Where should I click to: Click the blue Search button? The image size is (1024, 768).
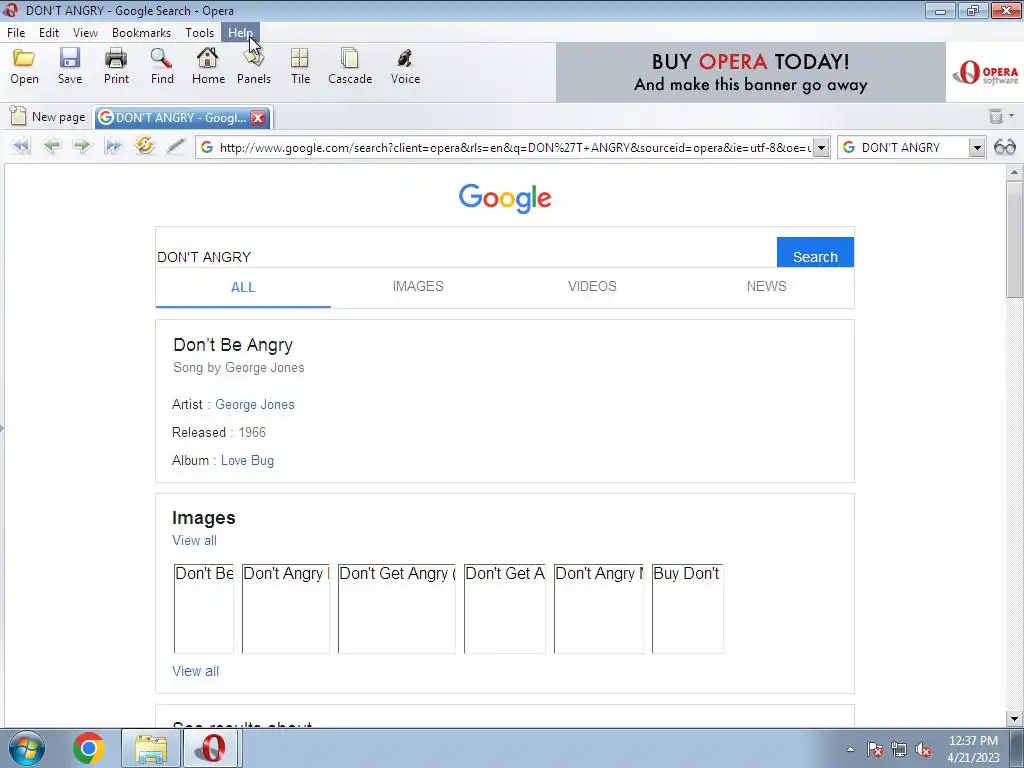815,252
